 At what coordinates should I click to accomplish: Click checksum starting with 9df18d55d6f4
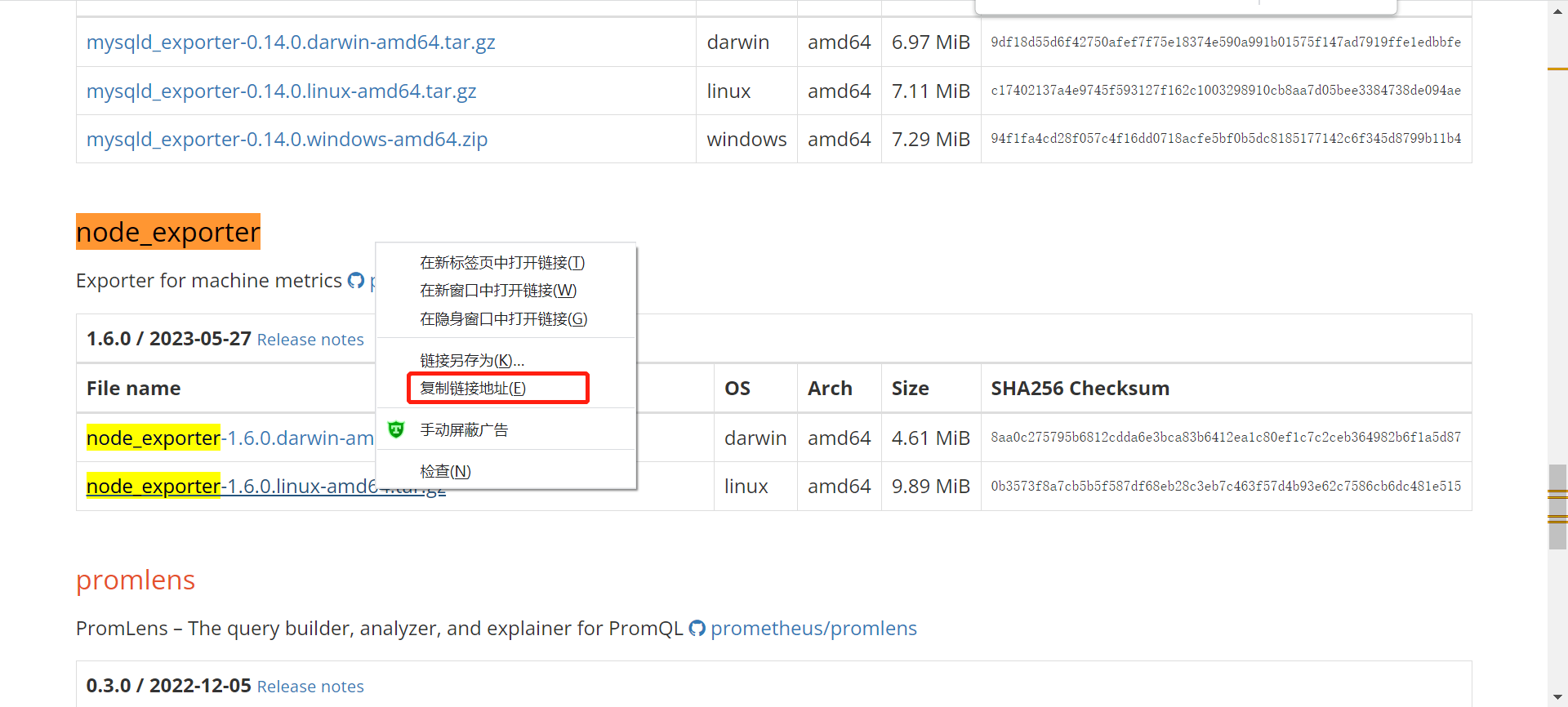tap(1226, 42)
